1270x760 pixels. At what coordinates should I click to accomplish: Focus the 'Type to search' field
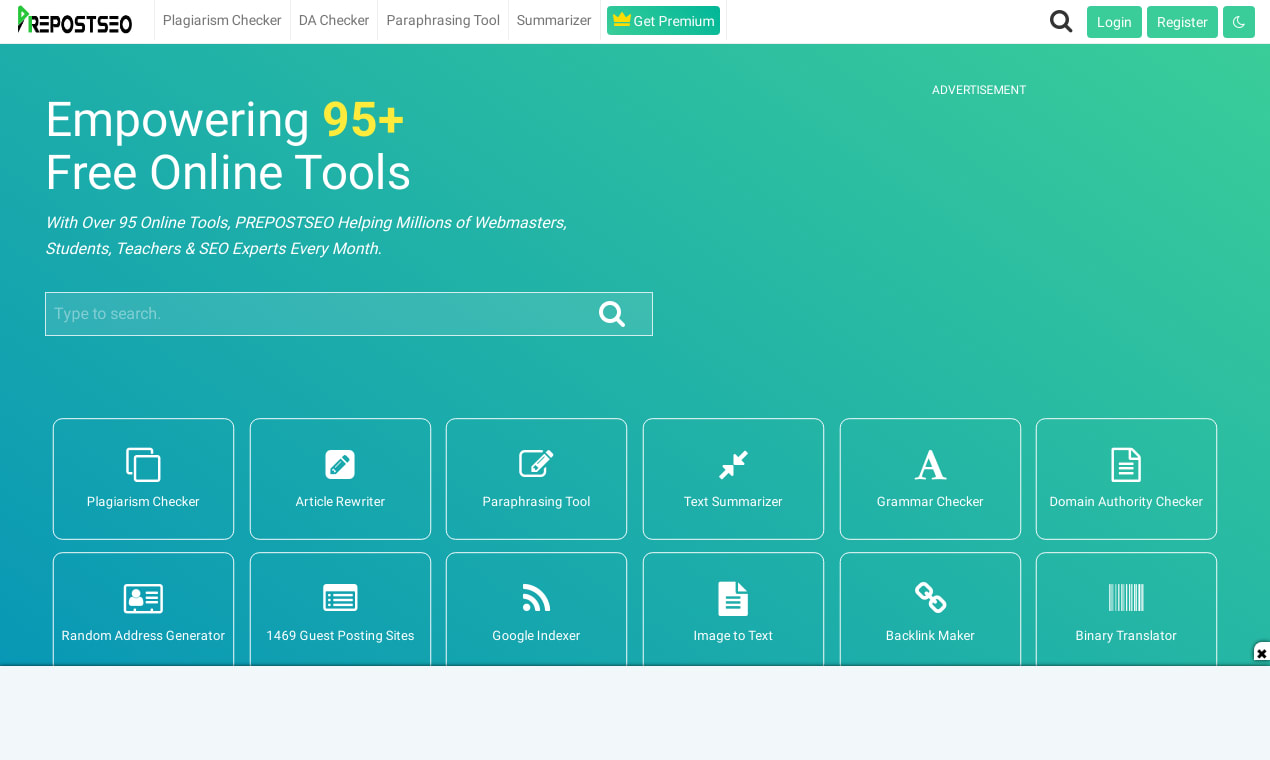pos(349,314)
